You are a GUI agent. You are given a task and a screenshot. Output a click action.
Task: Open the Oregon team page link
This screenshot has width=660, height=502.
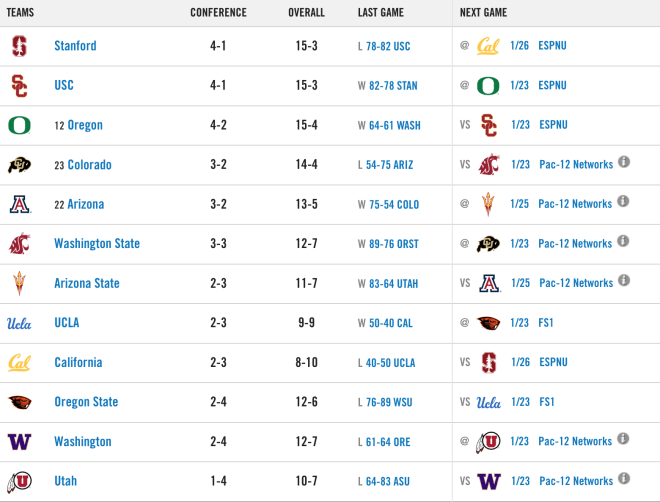point(85,125)
